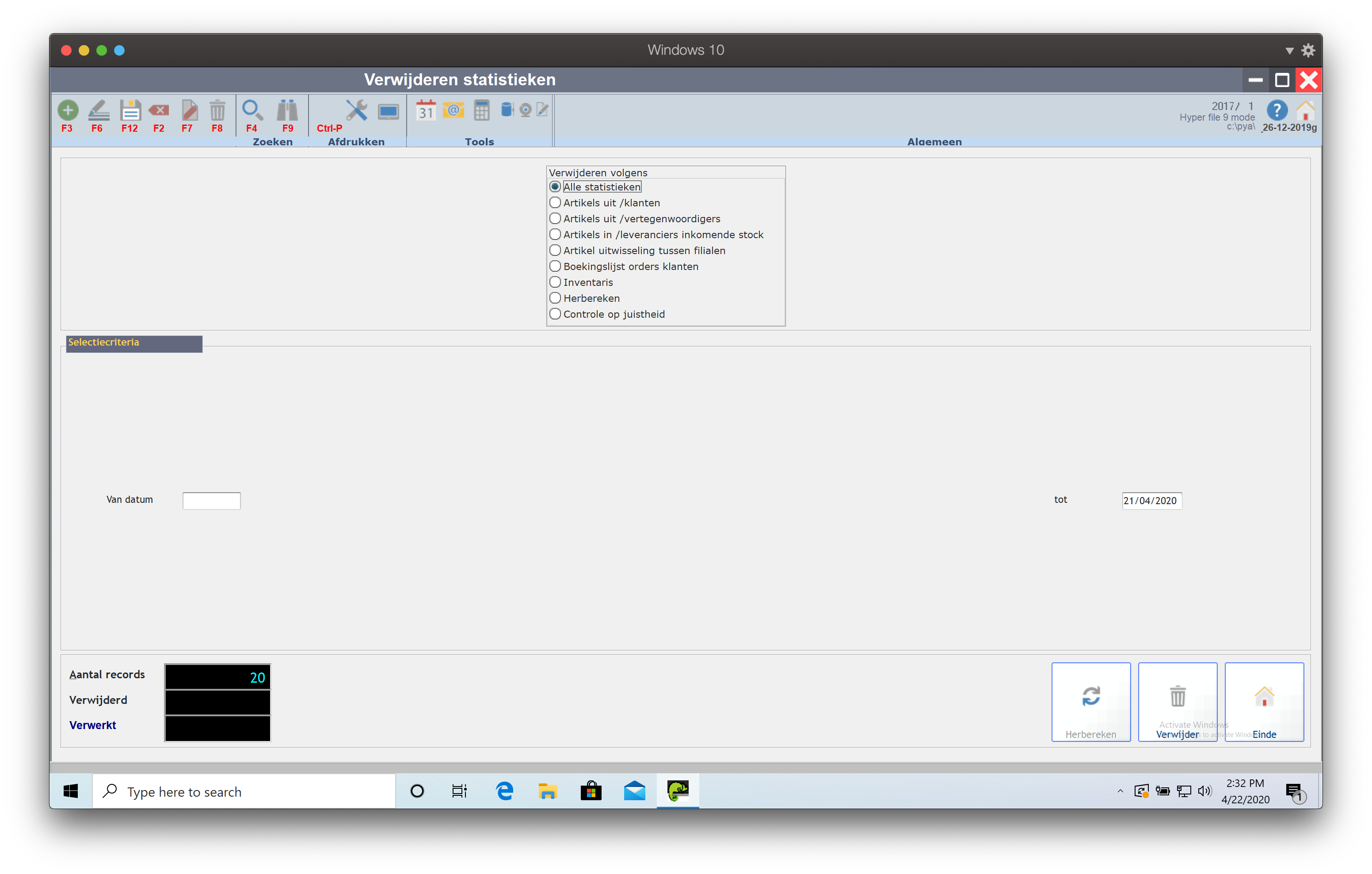
Task: Click the green plus F3 add icon
Action: coord(68,110)
